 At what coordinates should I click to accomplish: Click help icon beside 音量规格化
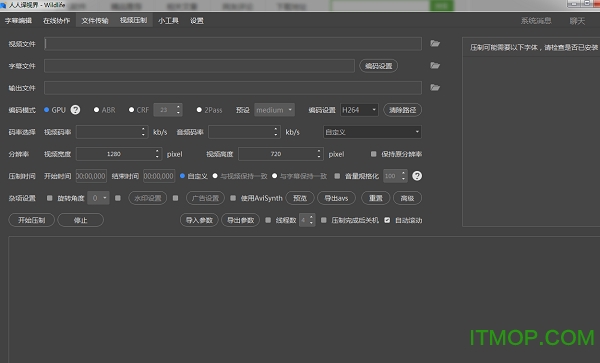point(417,176)
